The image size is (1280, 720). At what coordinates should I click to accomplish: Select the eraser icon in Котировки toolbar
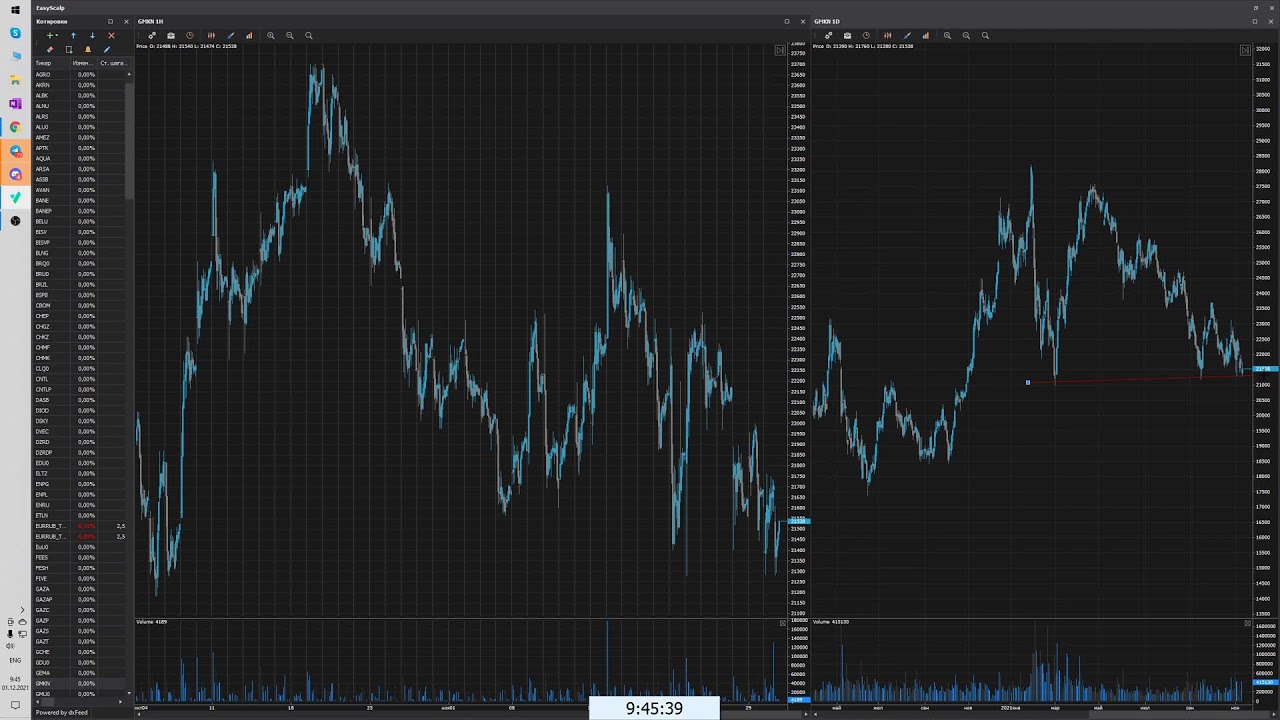(50, 50)
